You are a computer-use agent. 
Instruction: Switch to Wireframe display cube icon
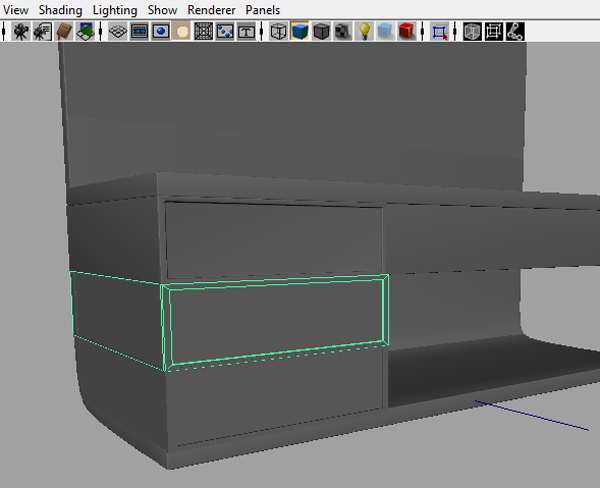tap(278, 31)
